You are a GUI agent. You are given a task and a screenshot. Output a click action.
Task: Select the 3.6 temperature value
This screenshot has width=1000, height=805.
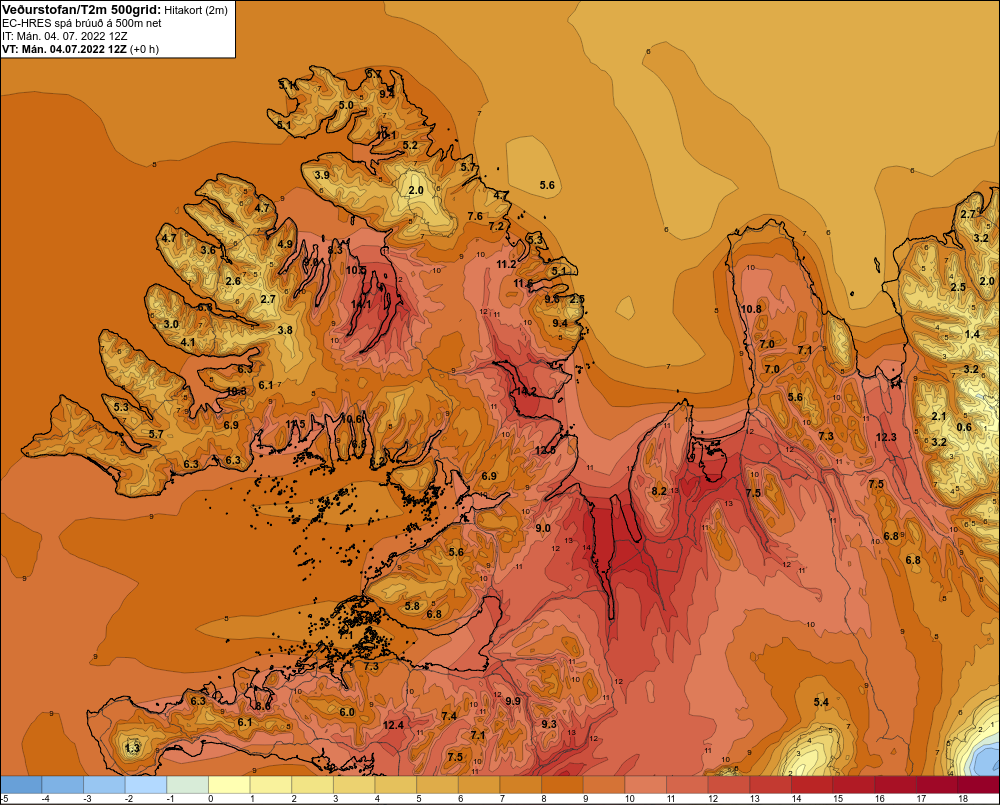pos(208,250)
